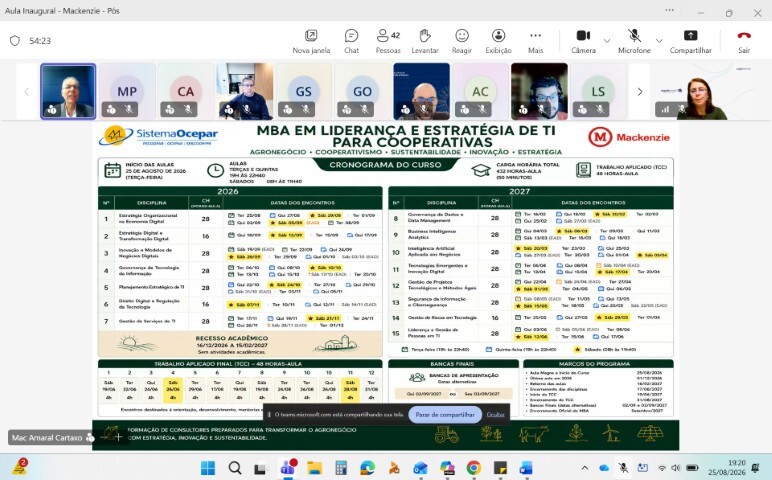
Task: Open Windows Search from taskbar
Action: point(235,467)
